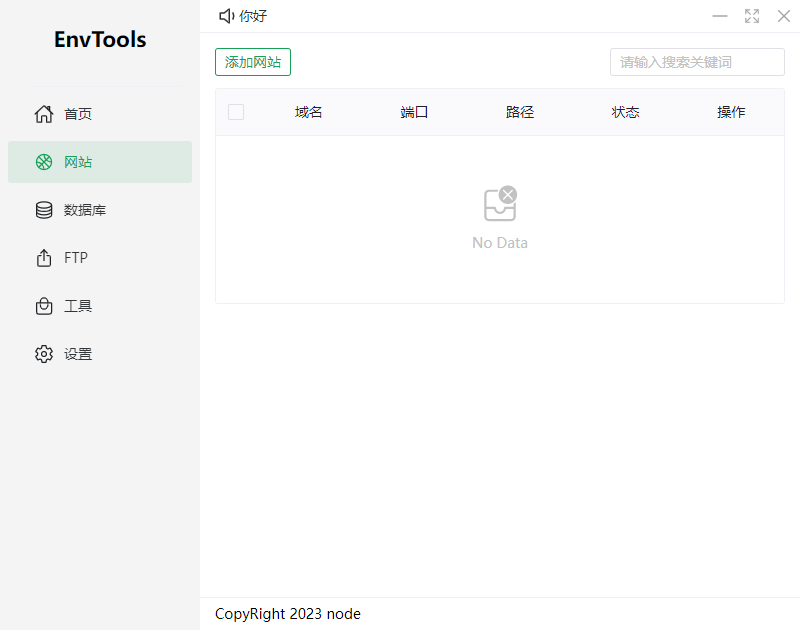Click the 操作 column header

point(731,112)
